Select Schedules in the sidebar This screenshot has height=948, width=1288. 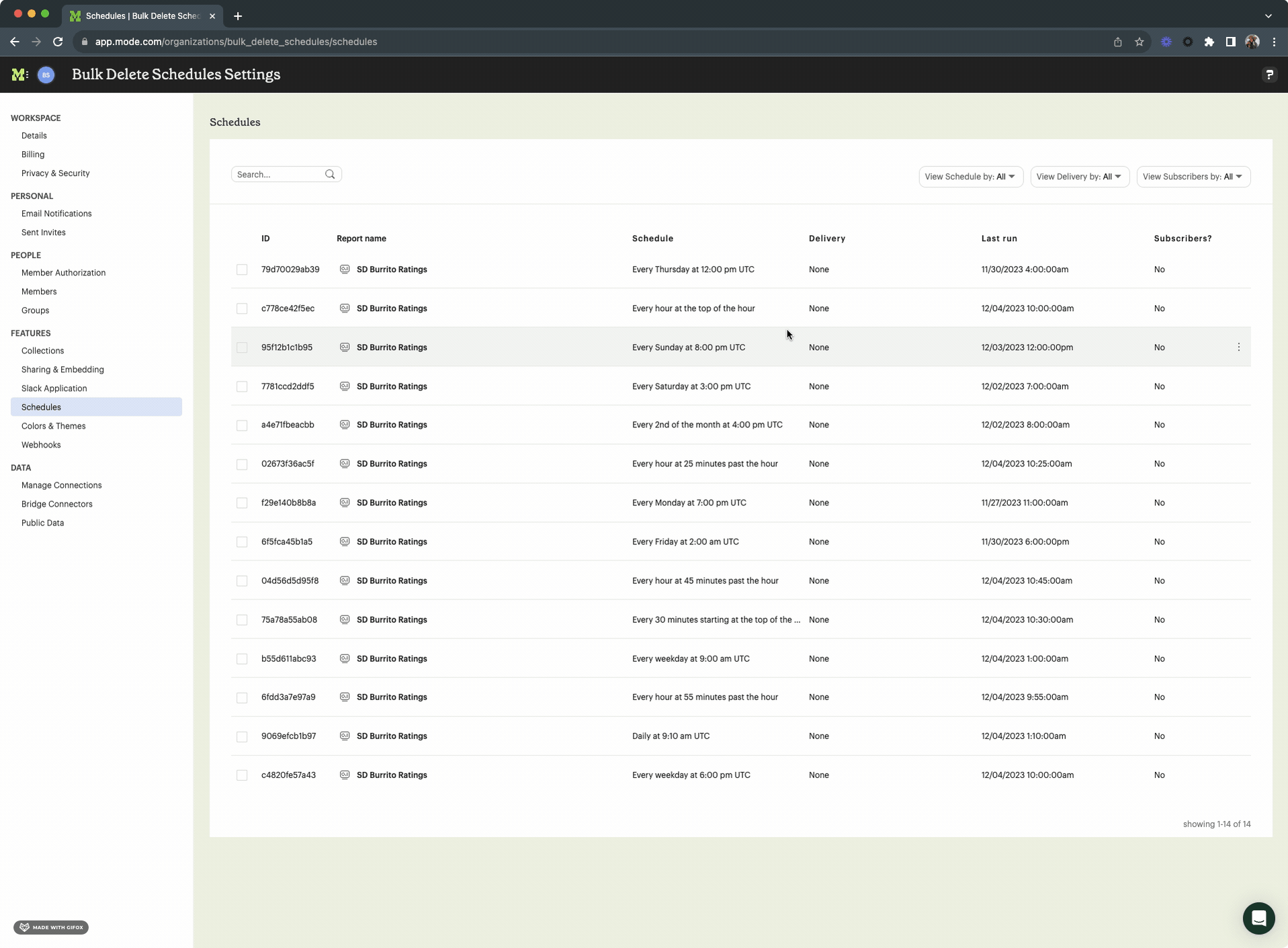[x=96, y=407]
